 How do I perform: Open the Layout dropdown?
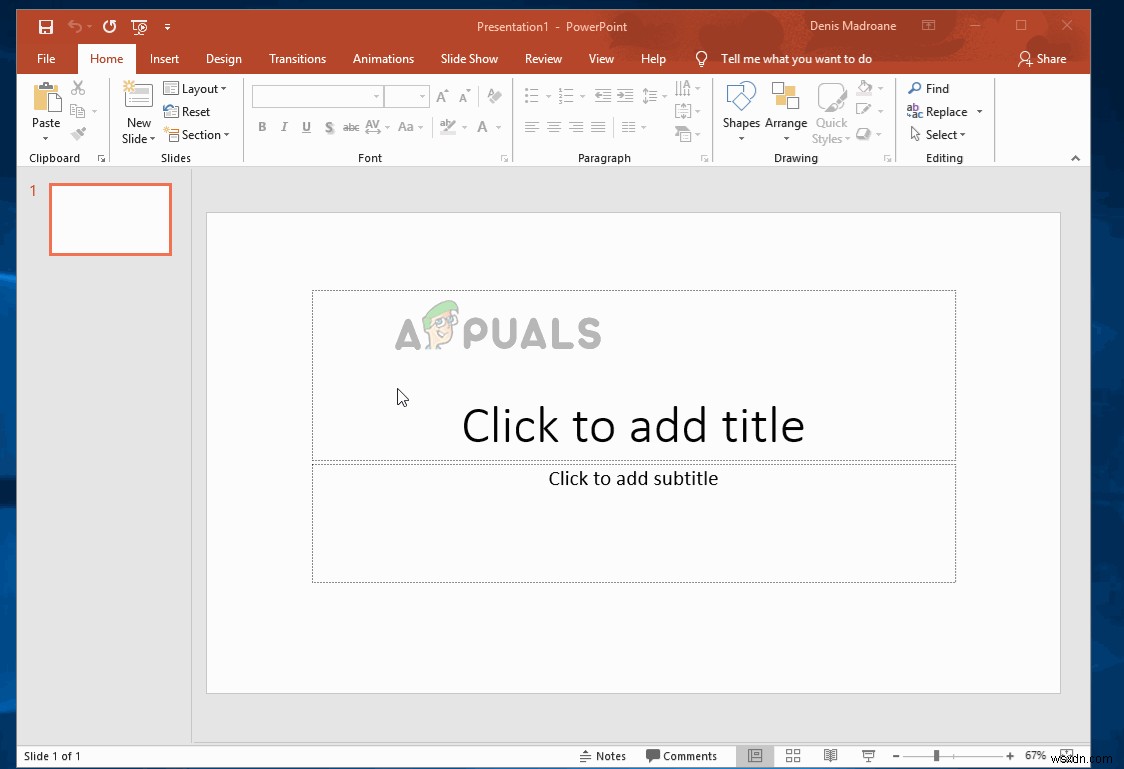tap(197, 88)
